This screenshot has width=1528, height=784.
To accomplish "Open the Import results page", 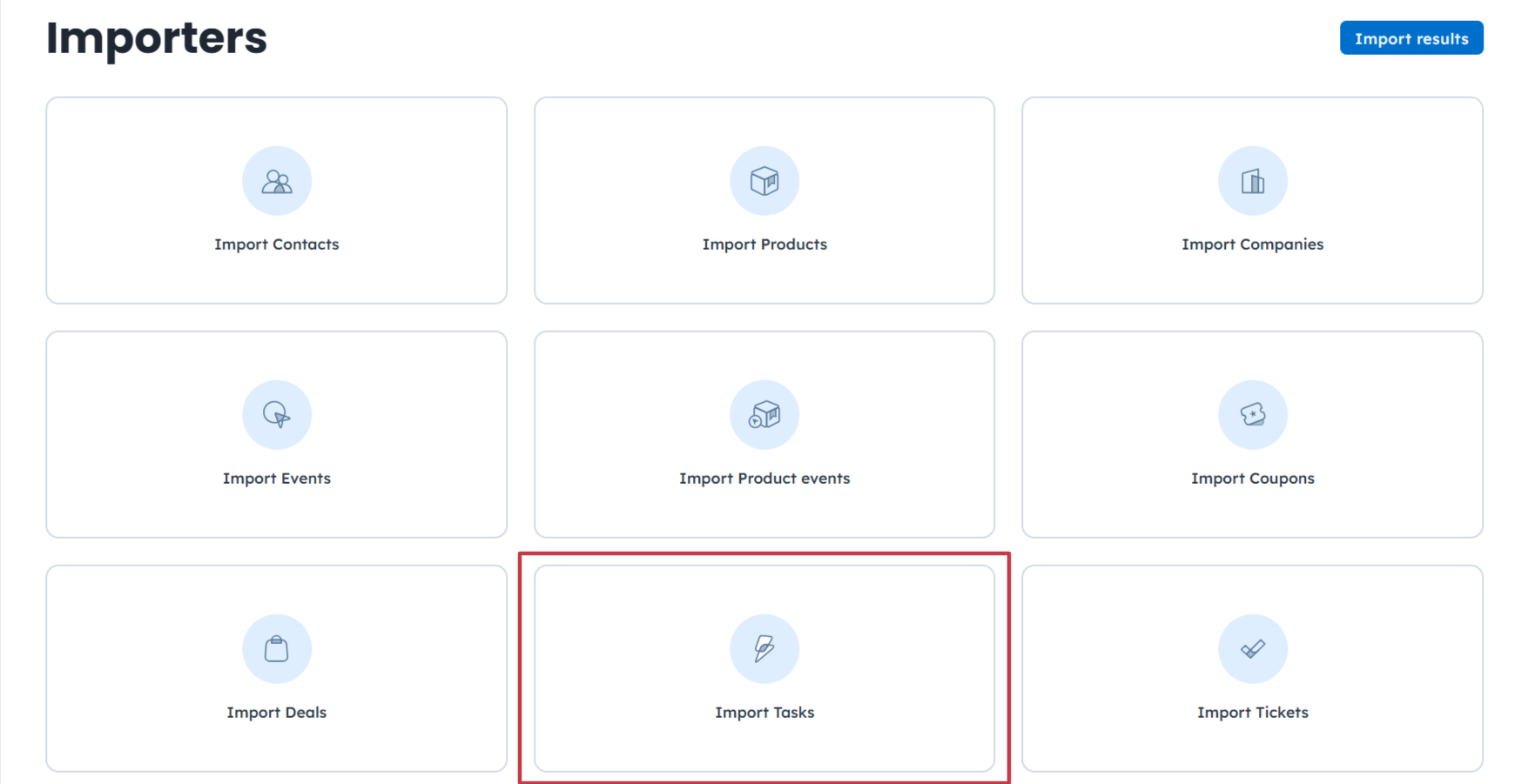I will click(1411, 38).
